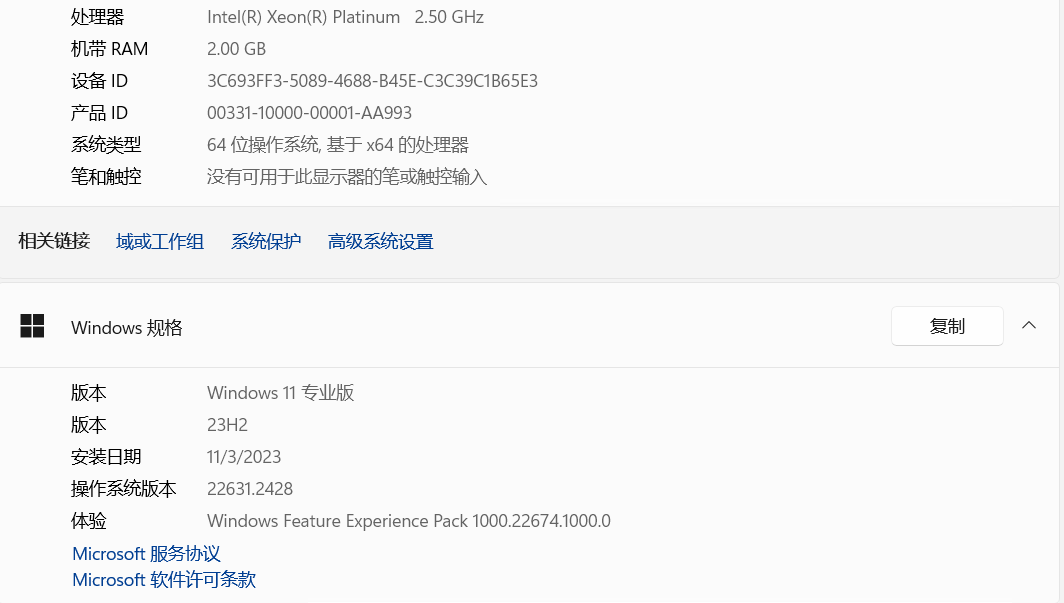Open Microsoft 软件许可条款 link
This screenshot has width=1064, height=603.
tap(164, 580)
